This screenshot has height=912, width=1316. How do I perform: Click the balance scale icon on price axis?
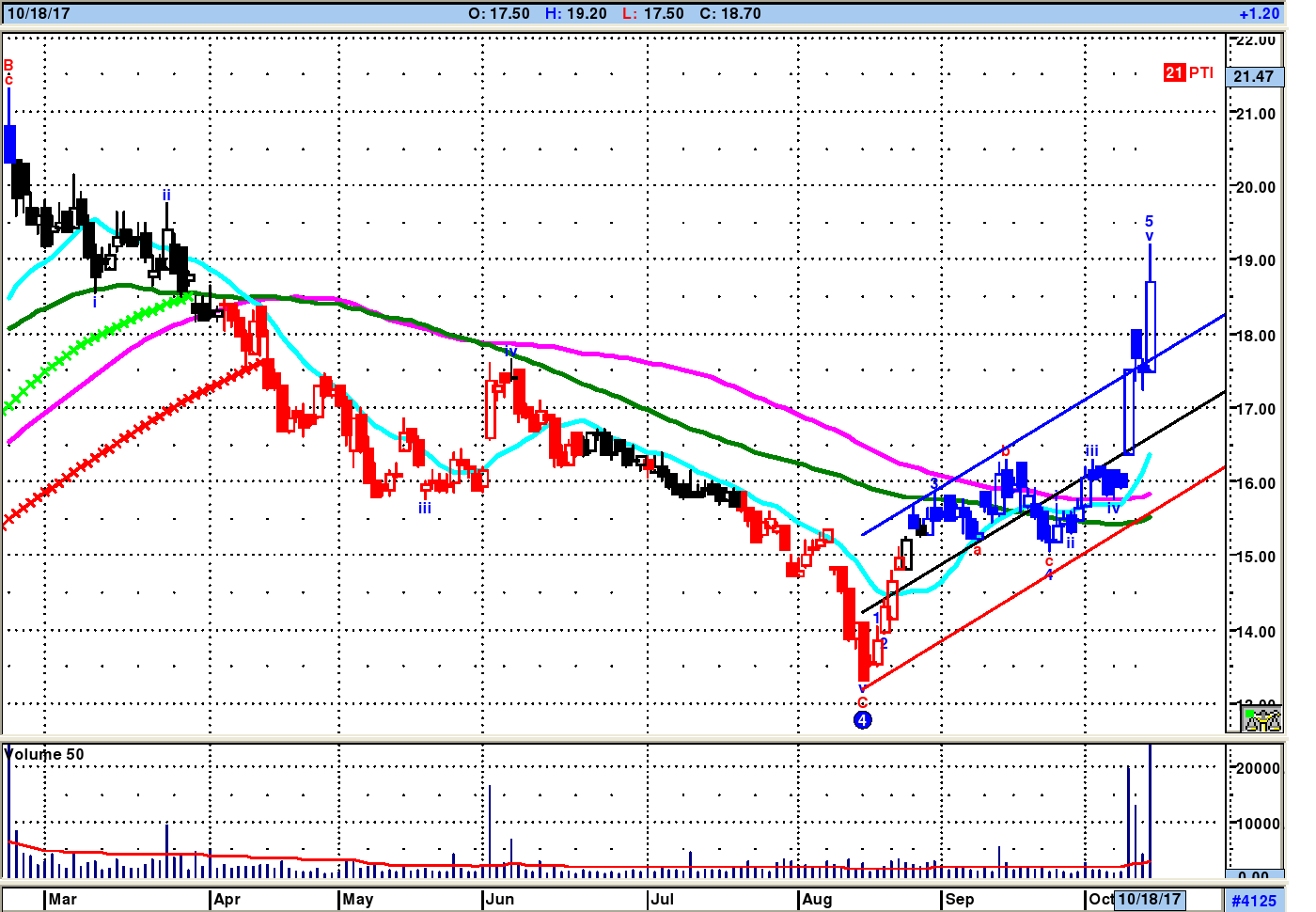(1262, 720)
